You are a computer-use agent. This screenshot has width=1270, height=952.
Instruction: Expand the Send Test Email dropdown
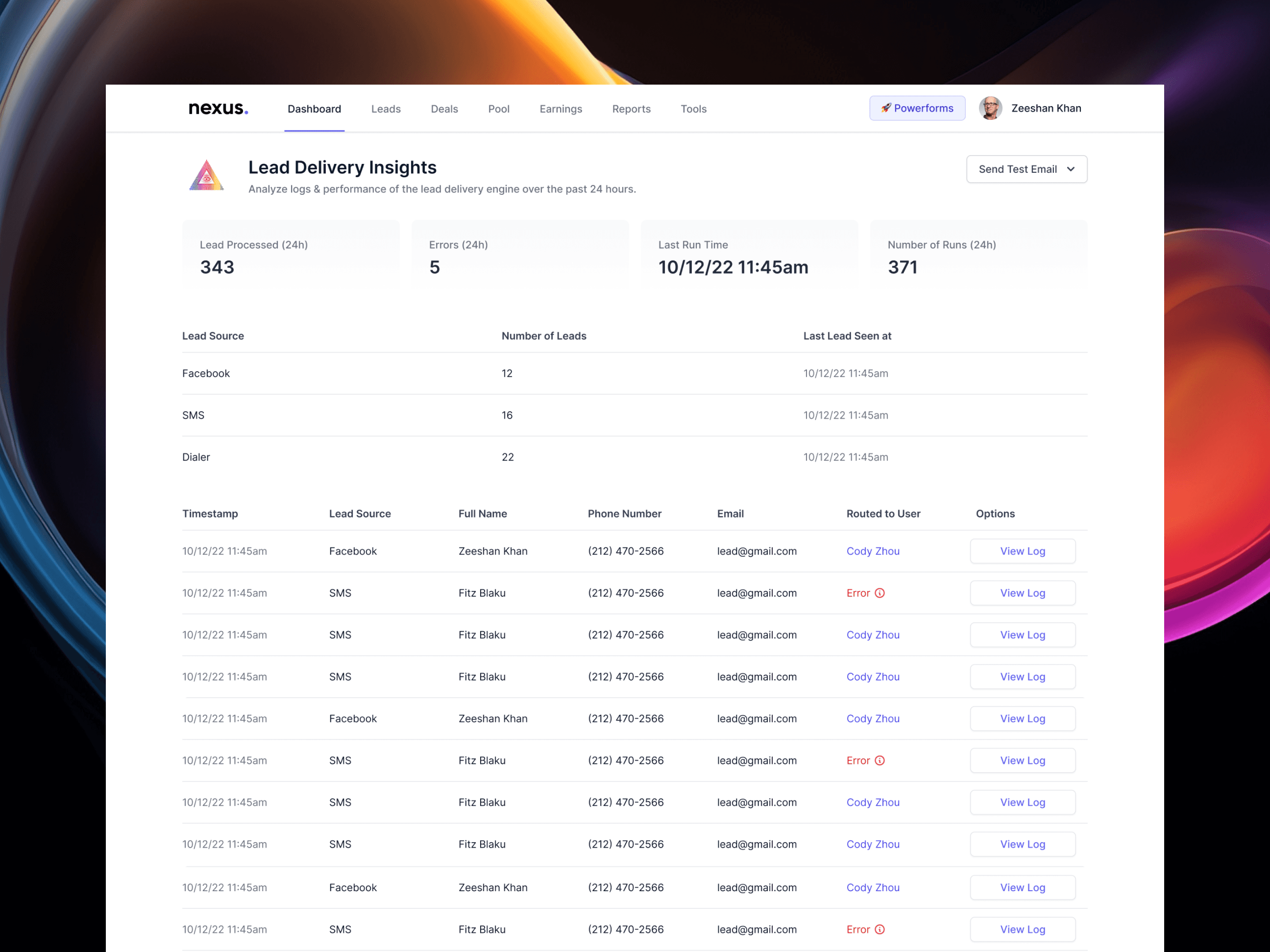tap(1069, 168)
